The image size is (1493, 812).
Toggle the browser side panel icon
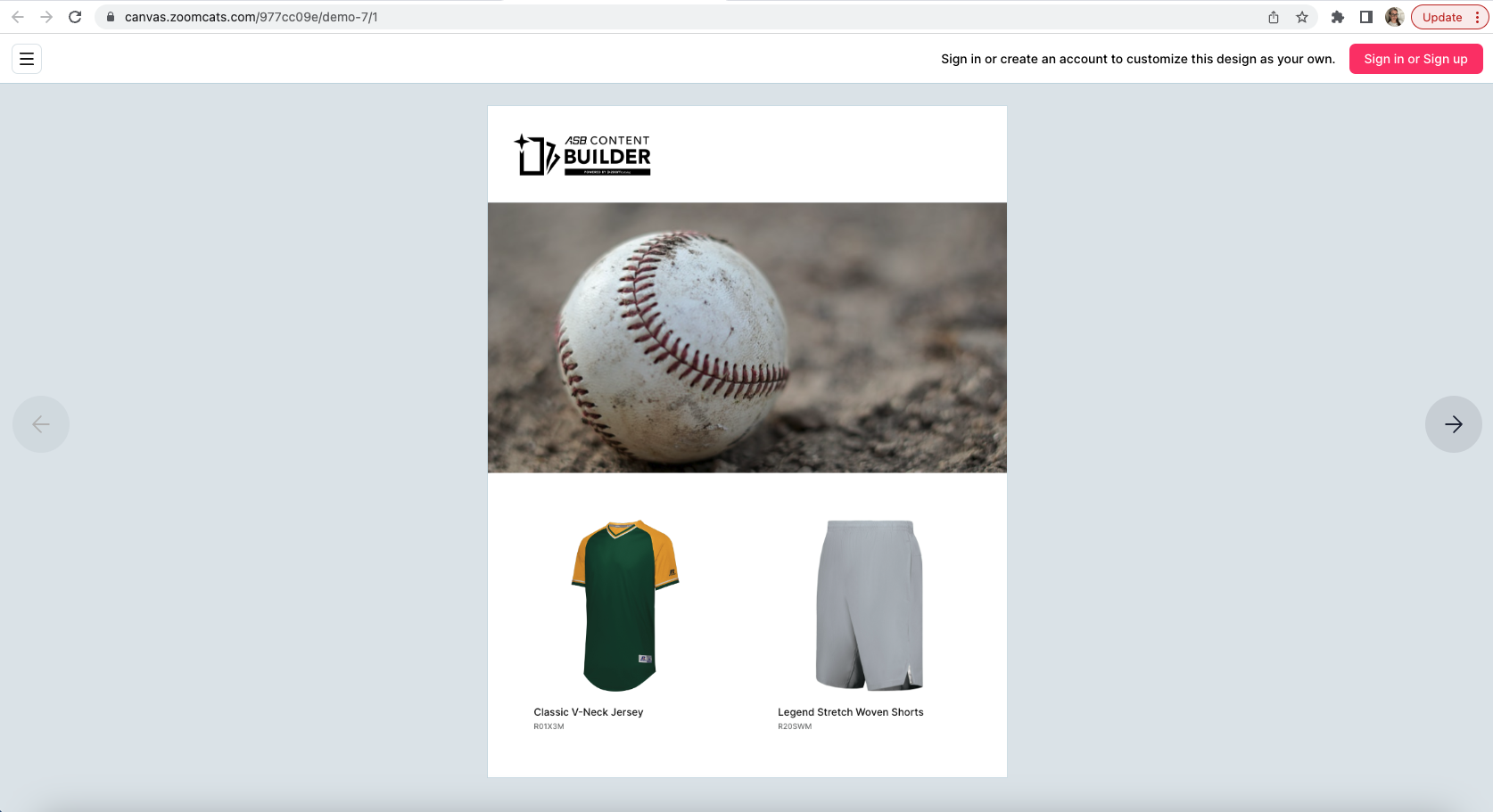1365,17
